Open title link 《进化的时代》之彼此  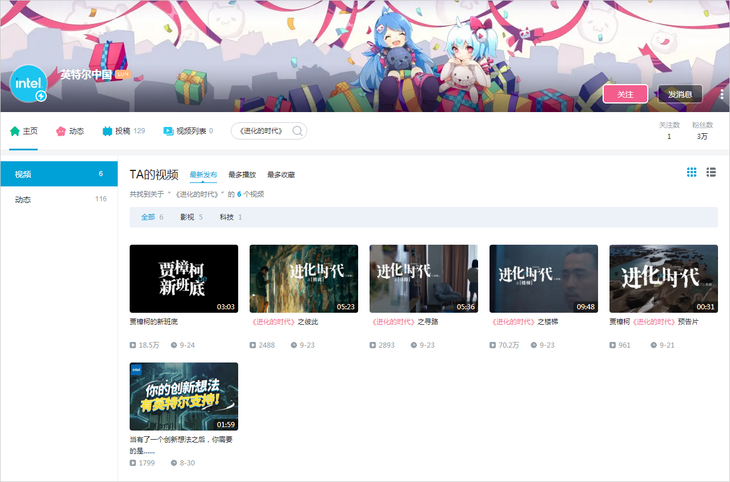(284, 322)
